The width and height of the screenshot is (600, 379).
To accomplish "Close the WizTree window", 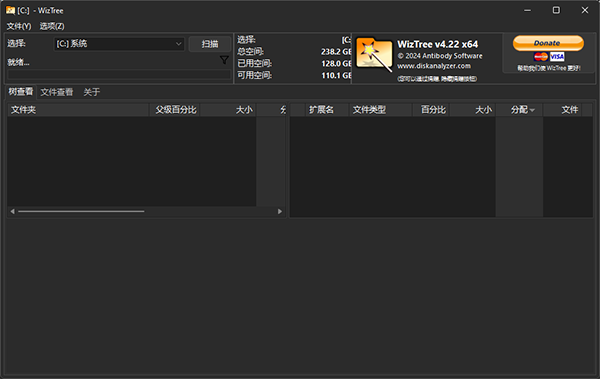I will (x=585, y=10).
